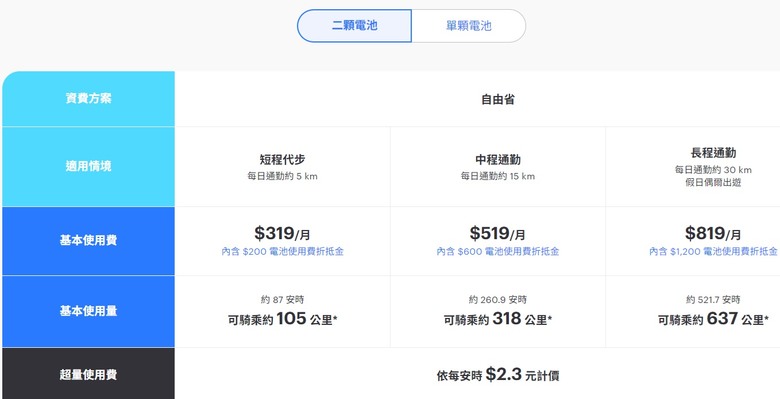
Task: Open 內含 $1,200 電池使用費折抵金 link
Action: (x=713, y=252)
